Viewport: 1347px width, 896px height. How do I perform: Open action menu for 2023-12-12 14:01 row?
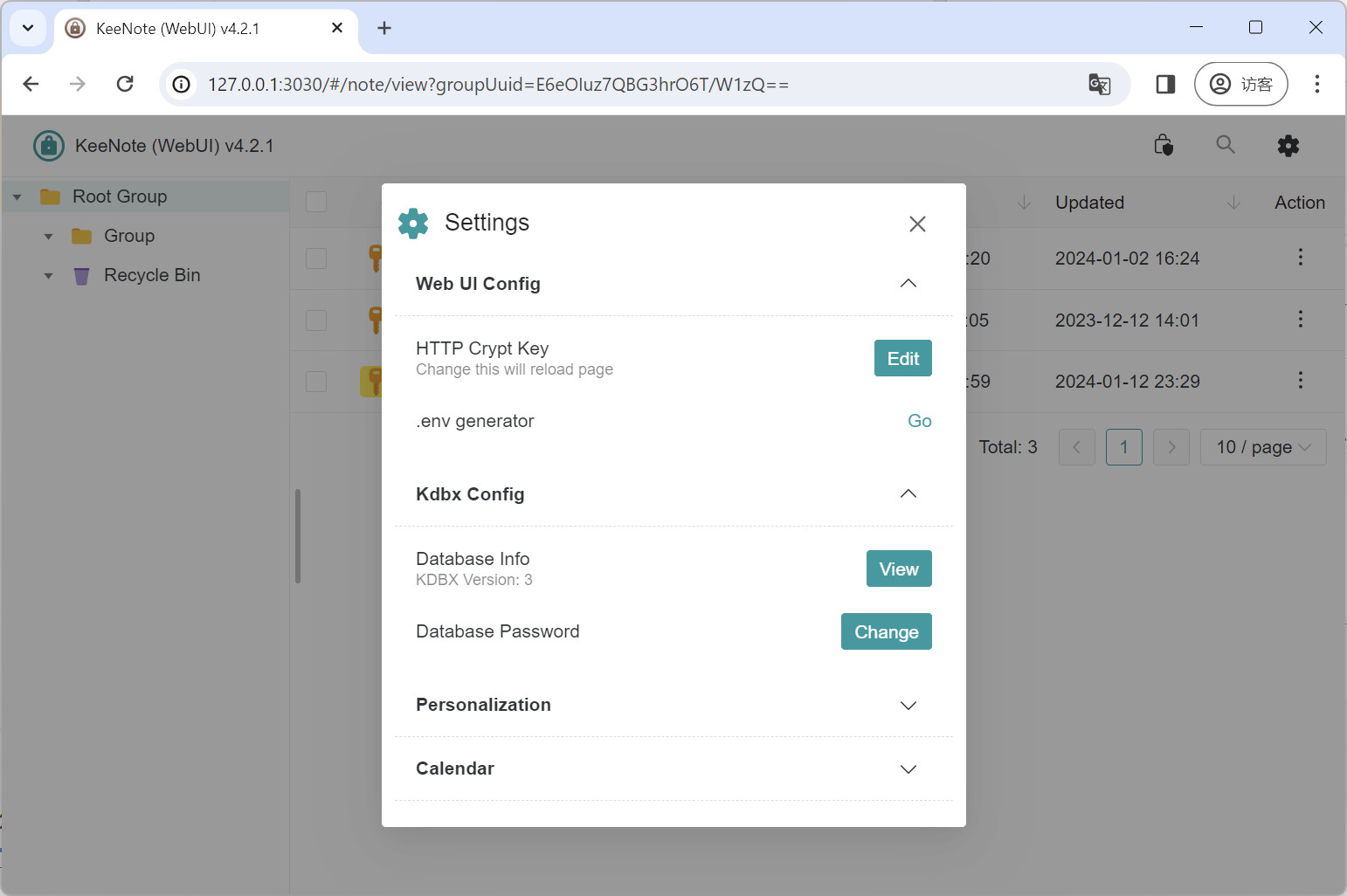click(1300, 319)
